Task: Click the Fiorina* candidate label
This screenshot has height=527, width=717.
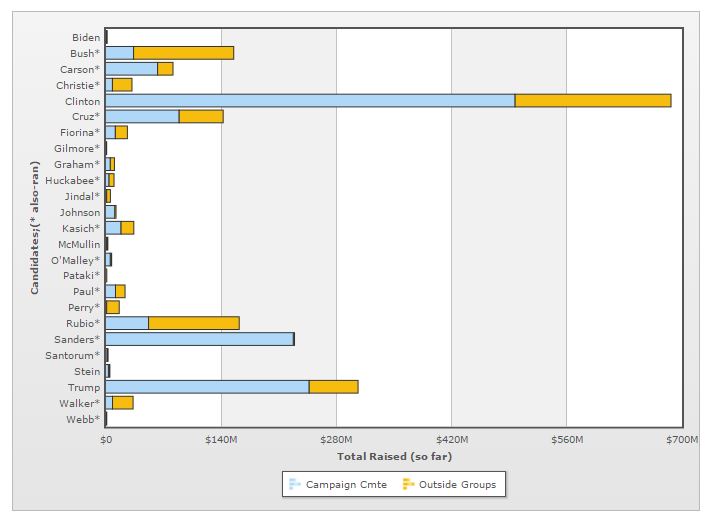Action: tap(80, 133)
